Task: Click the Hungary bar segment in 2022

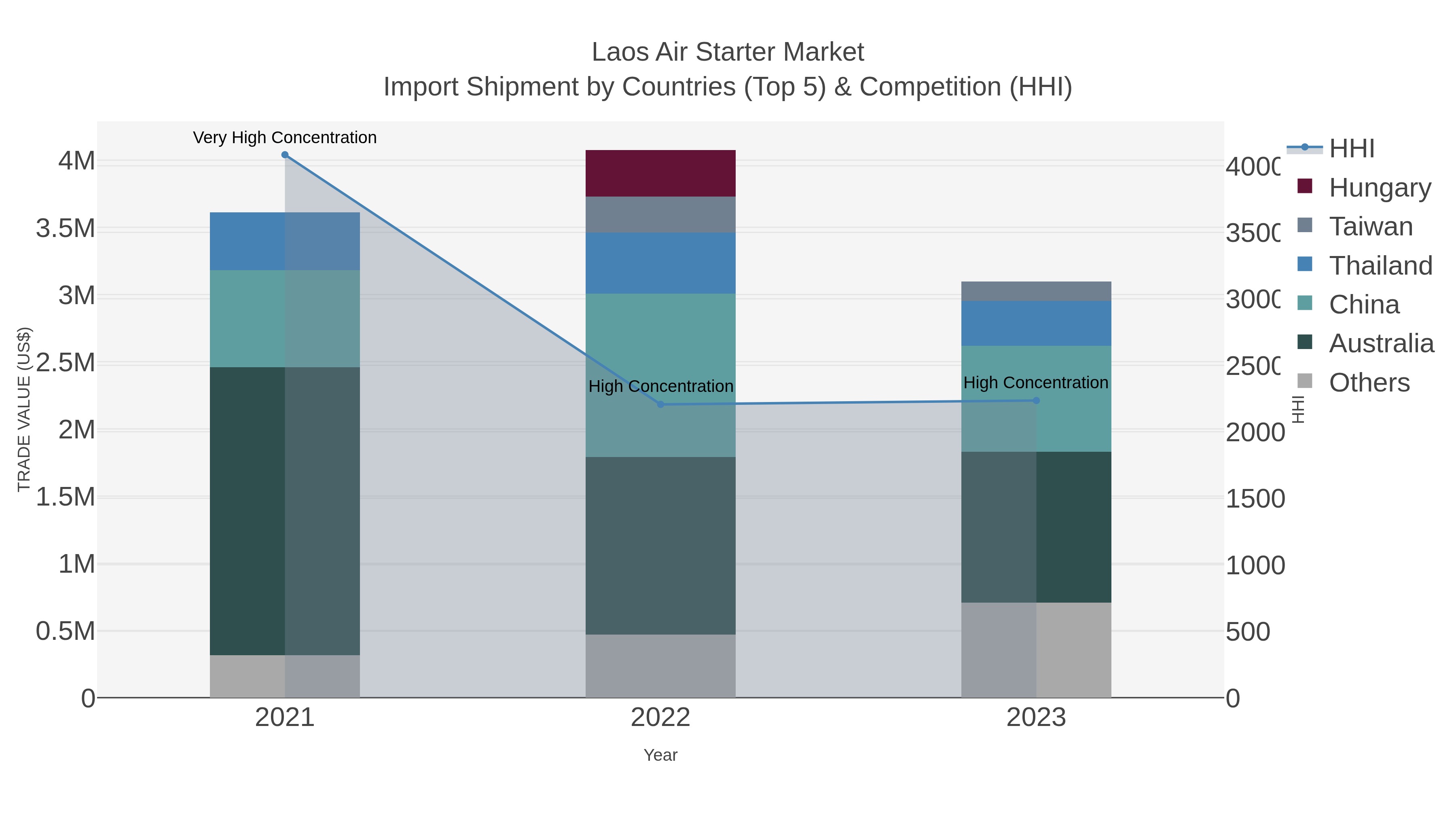Action: pyautogui.click(x=660, y=174)
